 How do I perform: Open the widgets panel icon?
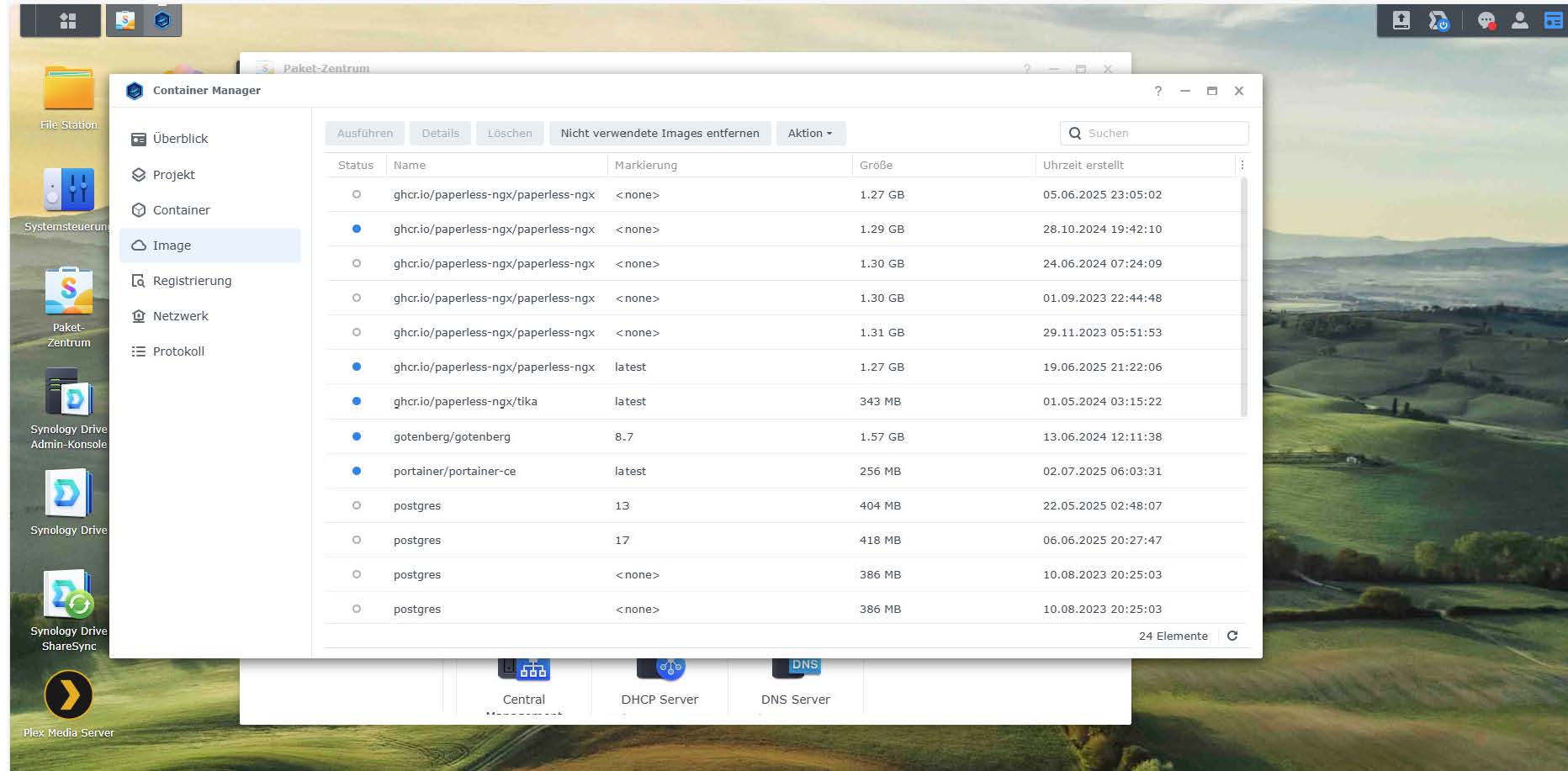point(1554,20)
